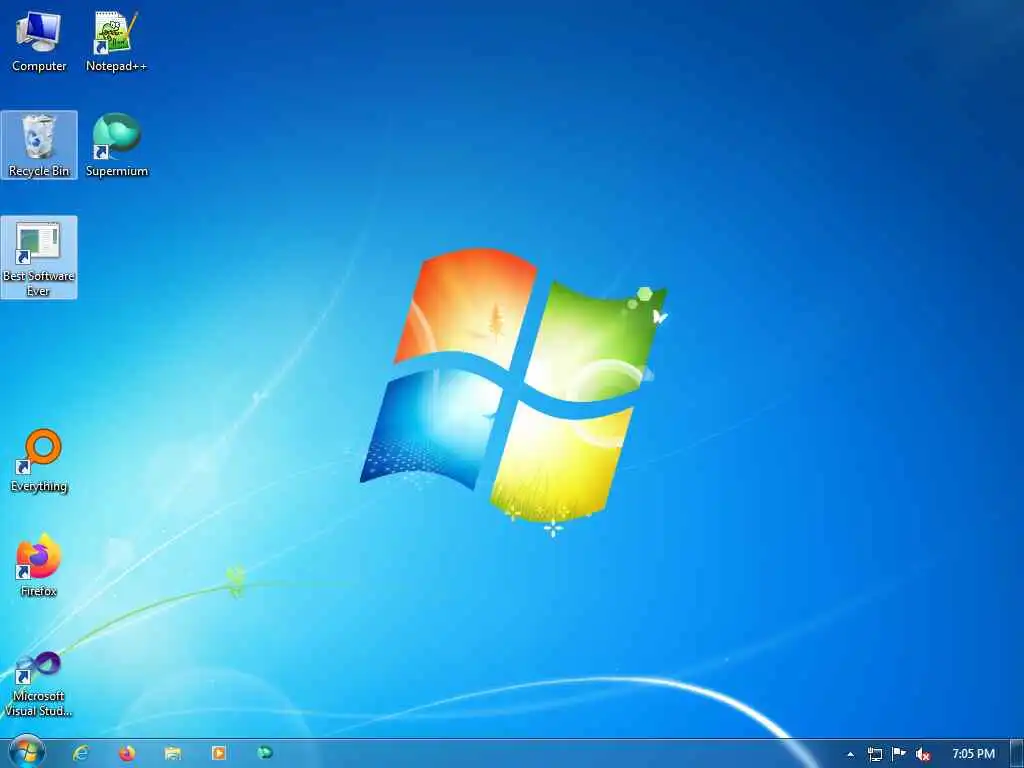Click the muted volume speaker icon
This screenshot has height=768, width=1024.
coord(923,754)
